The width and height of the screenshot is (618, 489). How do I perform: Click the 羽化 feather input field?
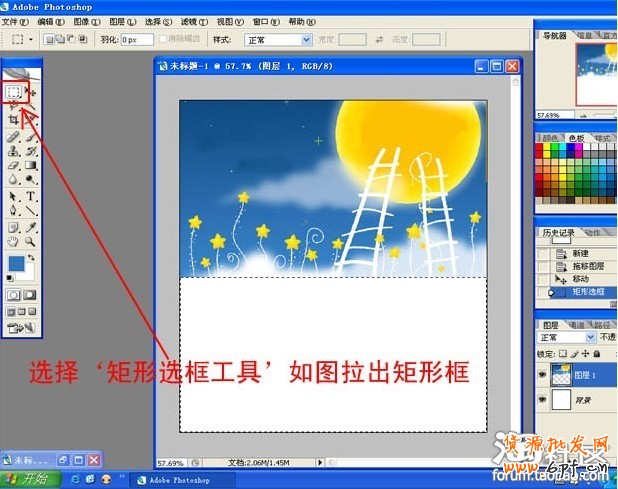coord(137,39)
